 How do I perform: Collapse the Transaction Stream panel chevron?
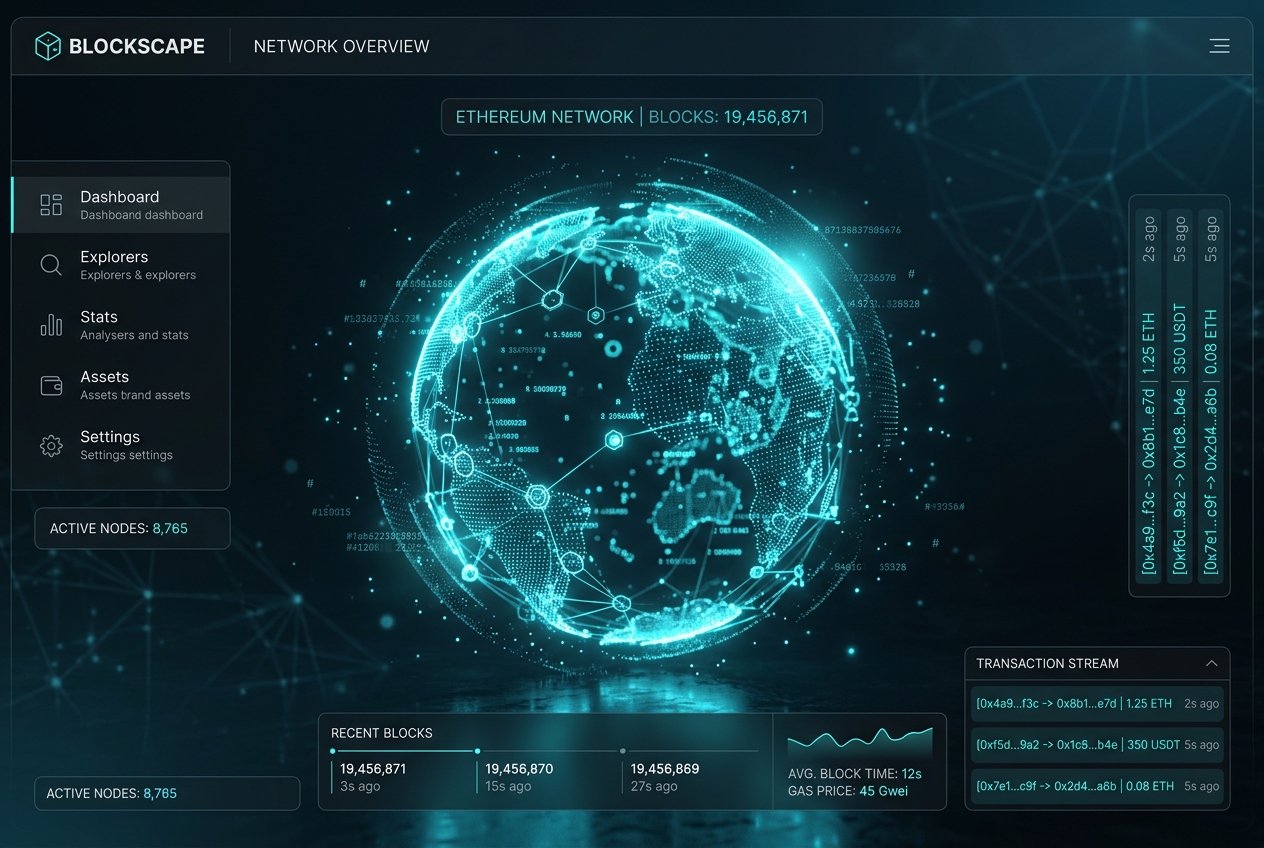[1212, 663]
